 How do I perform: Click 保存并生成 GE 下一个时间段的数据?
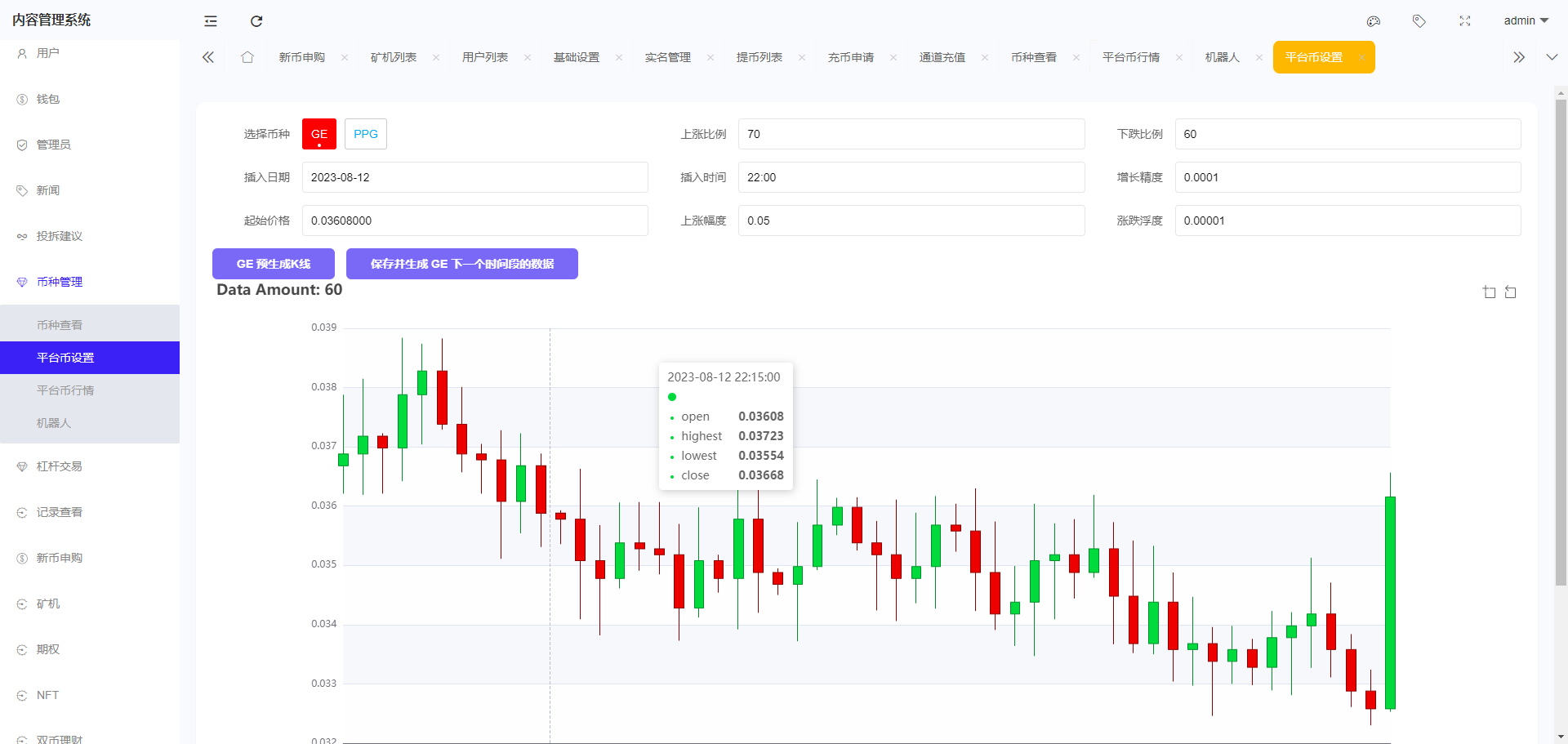tap(462, 264)
